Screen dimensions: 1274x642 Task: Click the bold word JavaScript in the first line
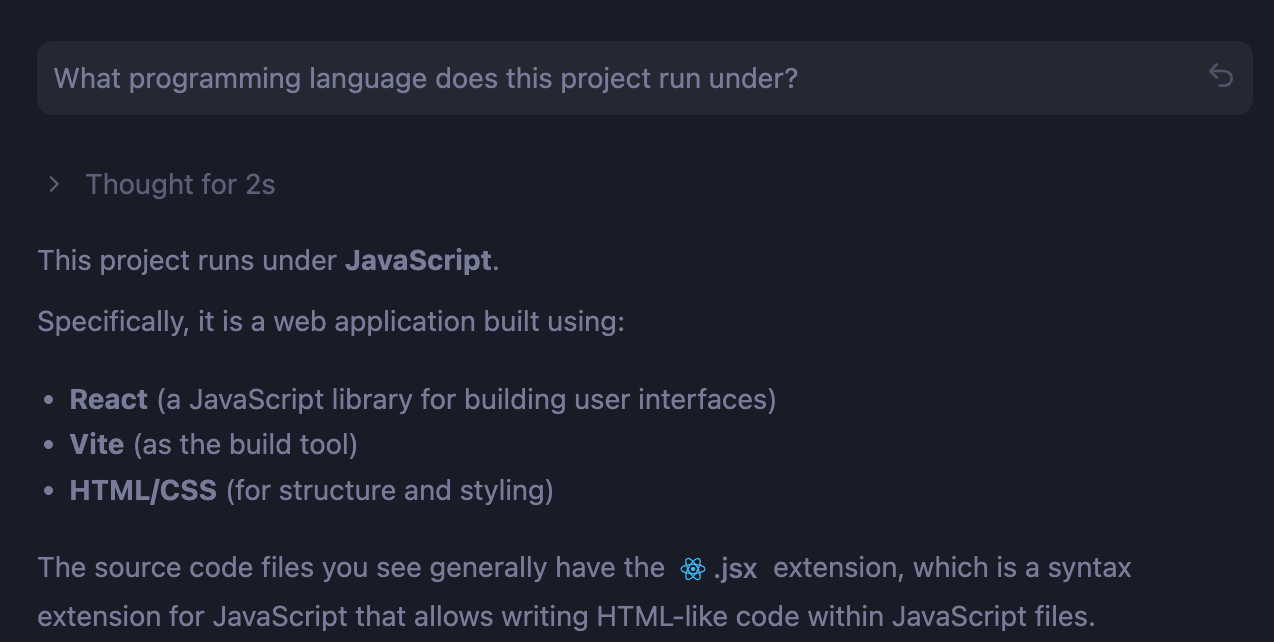click(418, 260)
